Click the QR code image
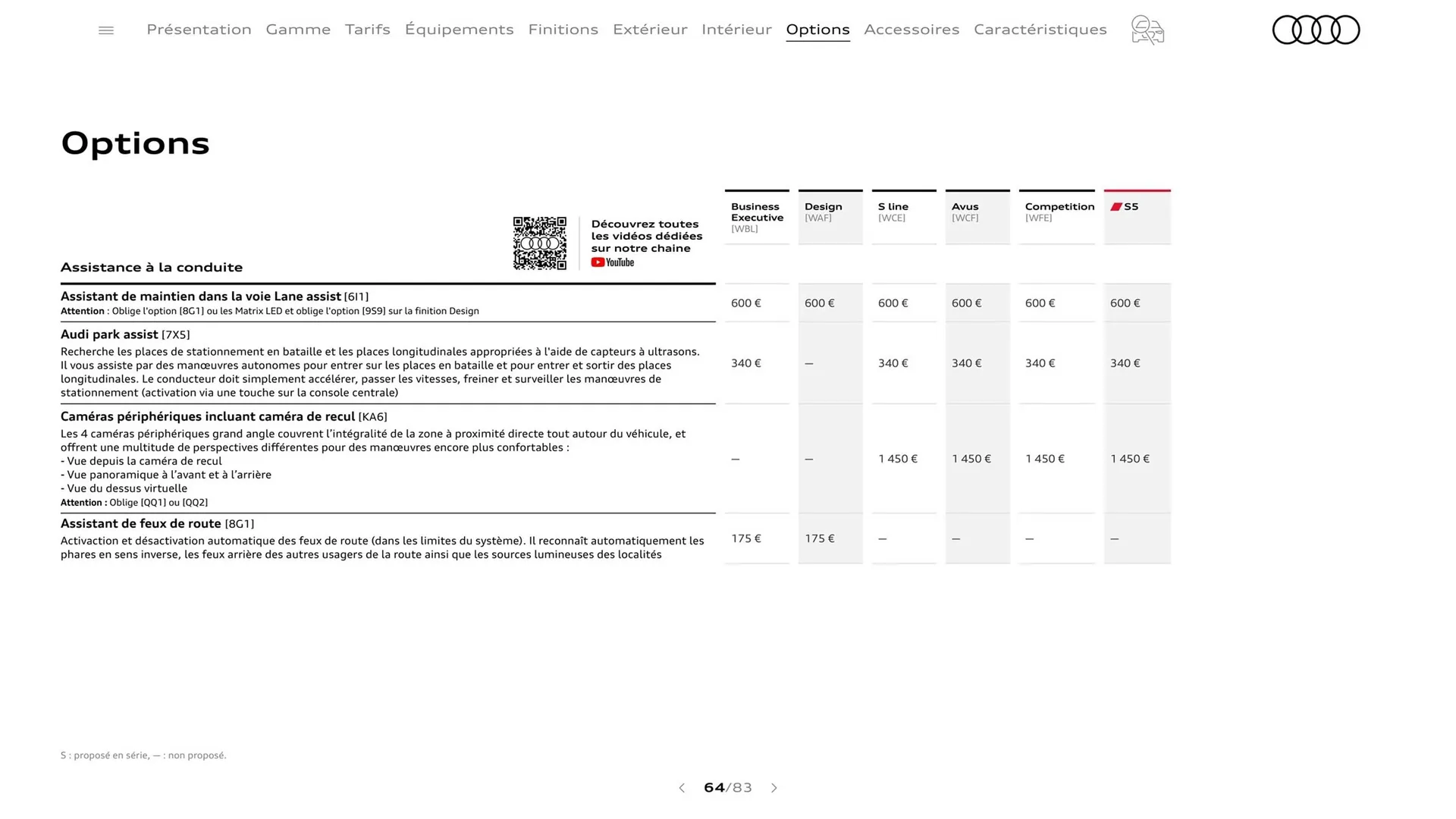The width and height of the screenshot is (1456, 819). [539, 243]
